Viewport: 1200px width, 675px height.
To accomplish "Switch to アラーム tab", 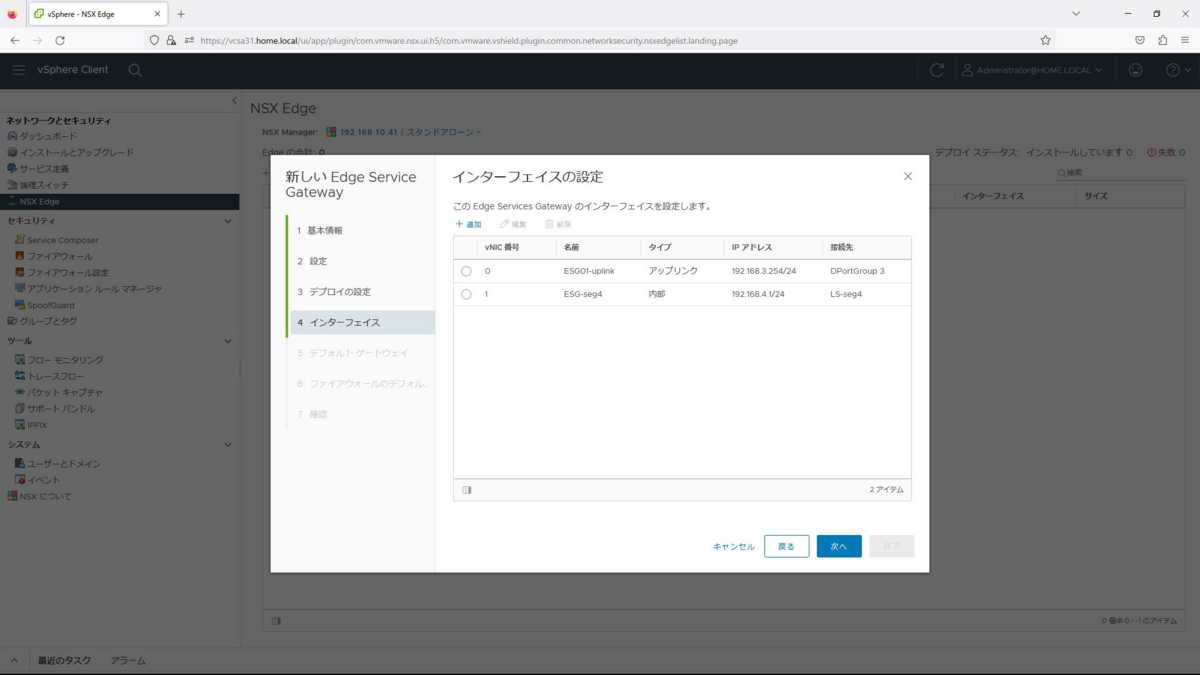I will (x=128, y=661).
